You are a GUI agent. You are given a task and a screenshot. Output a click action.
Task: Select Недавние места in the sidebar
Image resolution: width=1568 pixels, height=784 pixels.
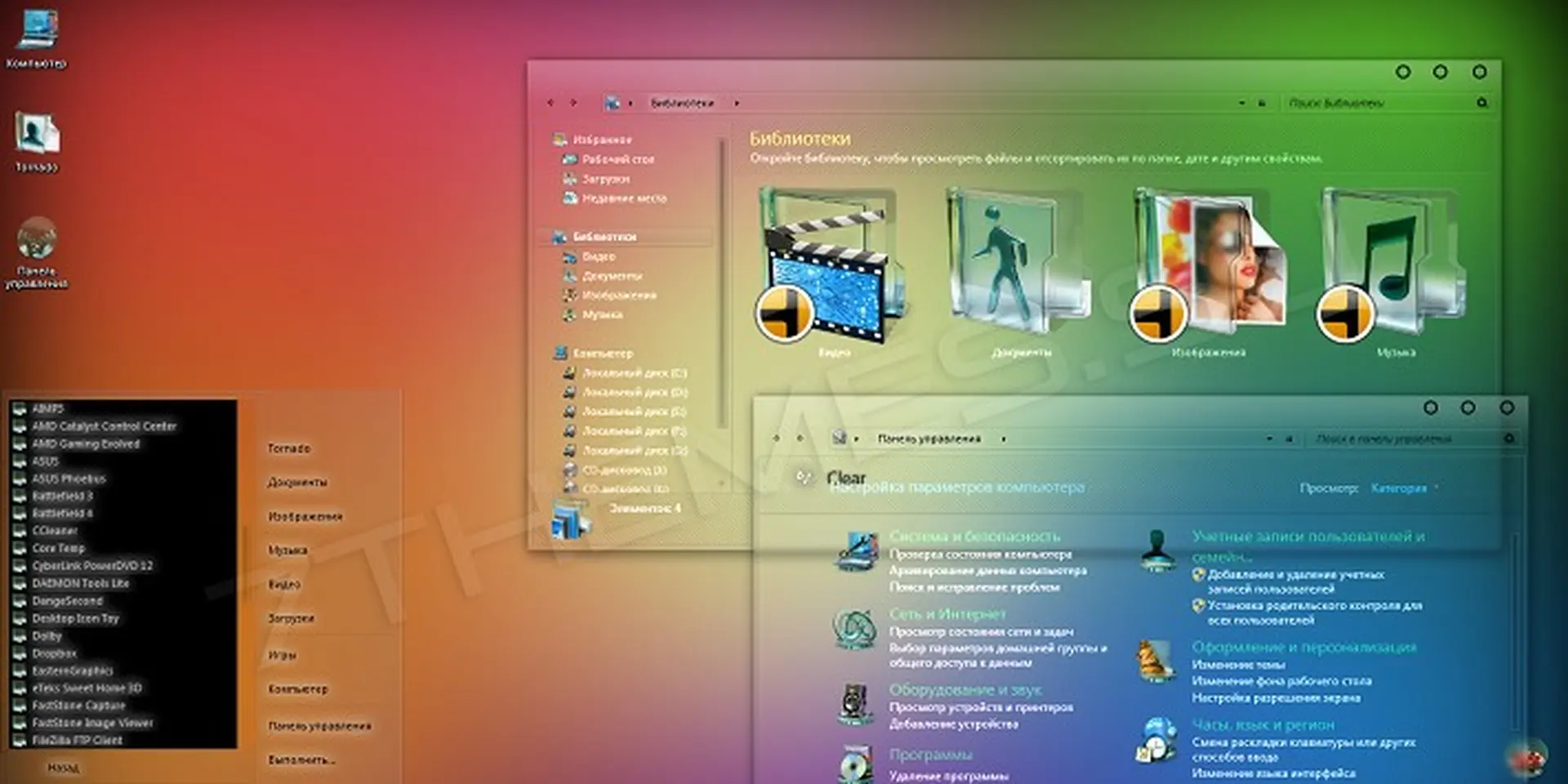pyautogui.click(x=624, y=198)
